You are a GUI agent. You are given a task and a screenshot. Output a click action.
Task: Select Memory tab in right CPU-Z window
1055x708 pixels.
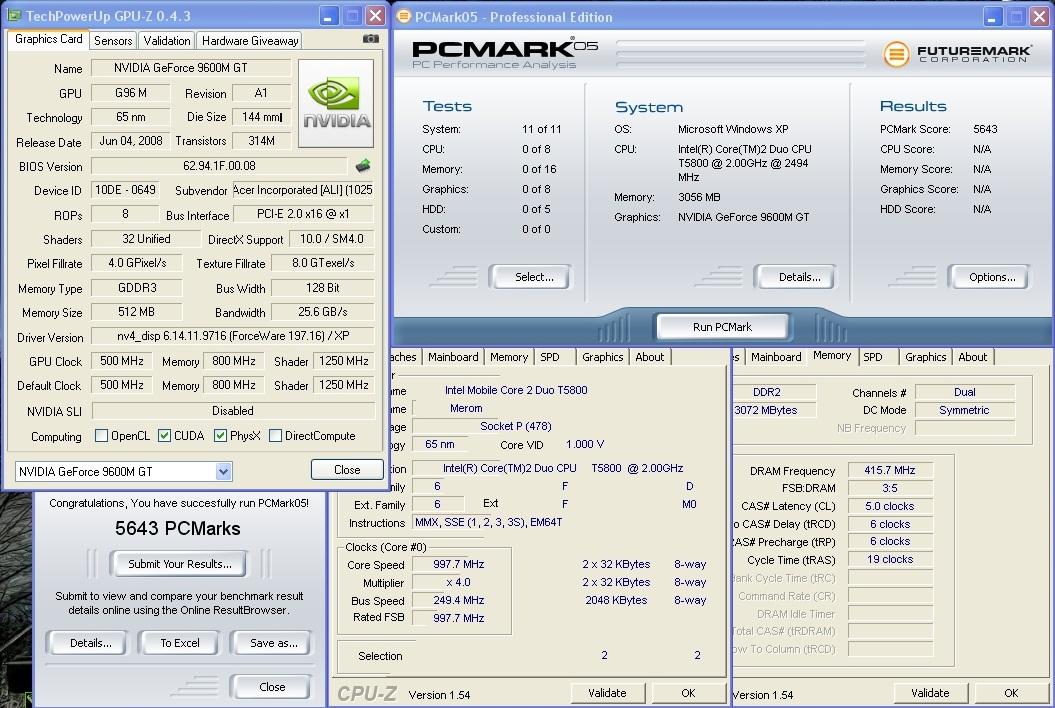coord(832,355)
